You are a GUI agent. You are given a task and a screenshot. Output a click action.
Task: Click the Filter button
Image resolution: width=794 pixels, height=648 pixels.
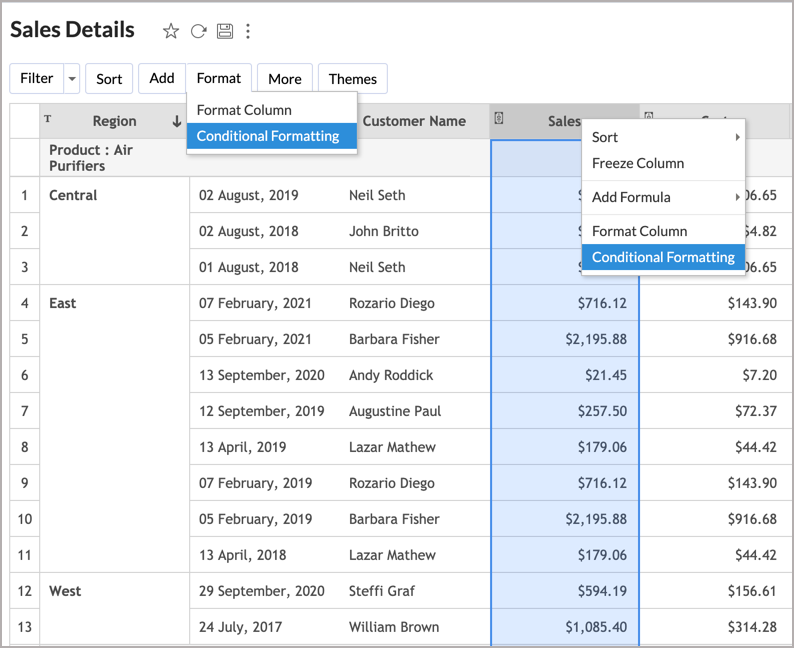point(37,79)
